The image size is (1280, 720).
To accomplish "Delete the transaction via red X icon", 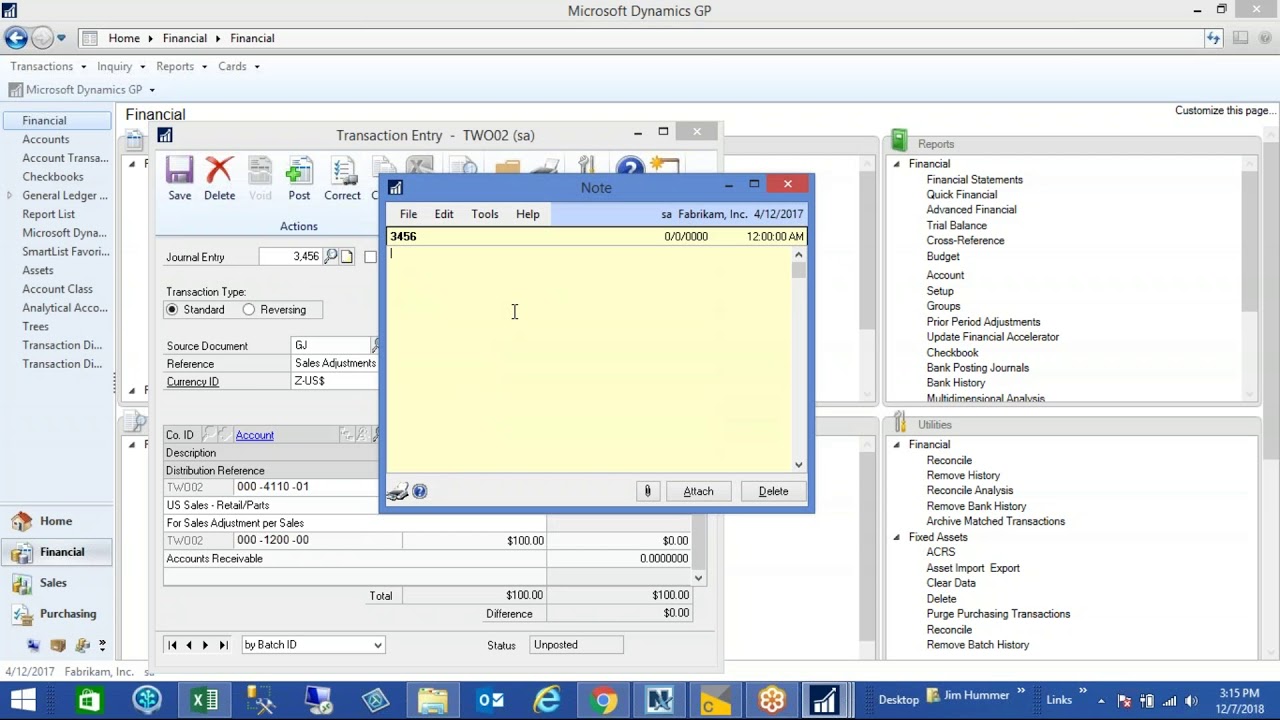I will point(219,179).
